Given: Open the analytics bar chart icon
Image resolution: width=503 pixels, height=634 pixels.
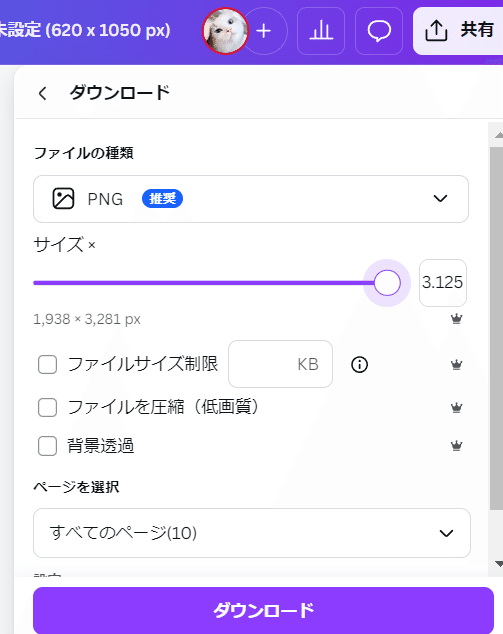Looking at the screenshot, I should (321, 31).
